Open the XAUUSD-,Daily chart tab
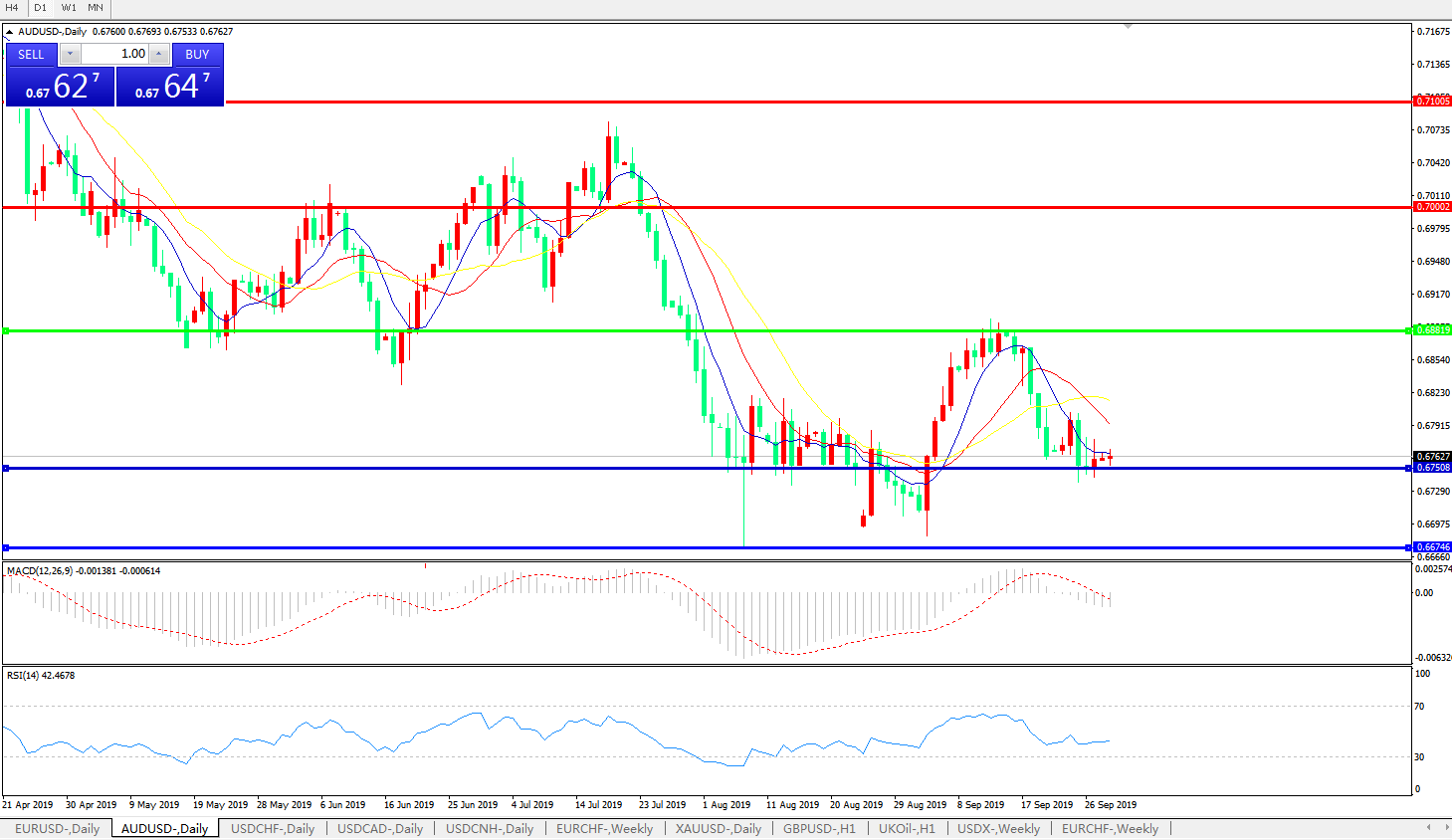Image resolution: width=1452 pixels, height=840 pixels. pyautogui.click(x=718, y=828)
